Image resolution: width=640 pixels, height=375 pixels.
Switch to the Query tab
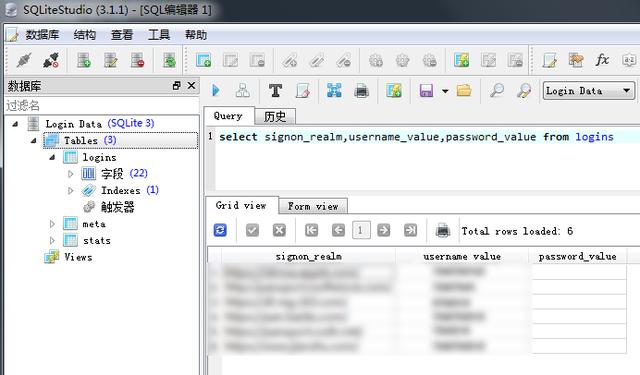pyautogui.click(x=228, y=116)
